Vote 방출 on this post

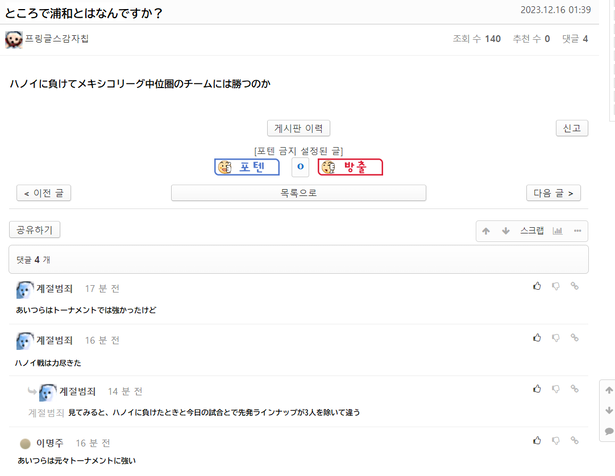[350, 167]
